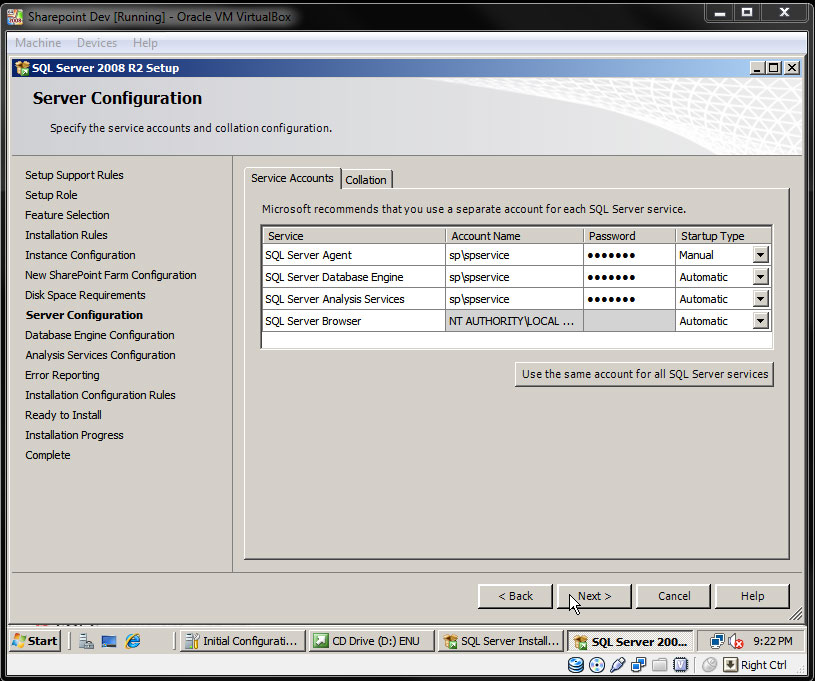Click VirtualBox network adapter status icon

click(638, 665)
